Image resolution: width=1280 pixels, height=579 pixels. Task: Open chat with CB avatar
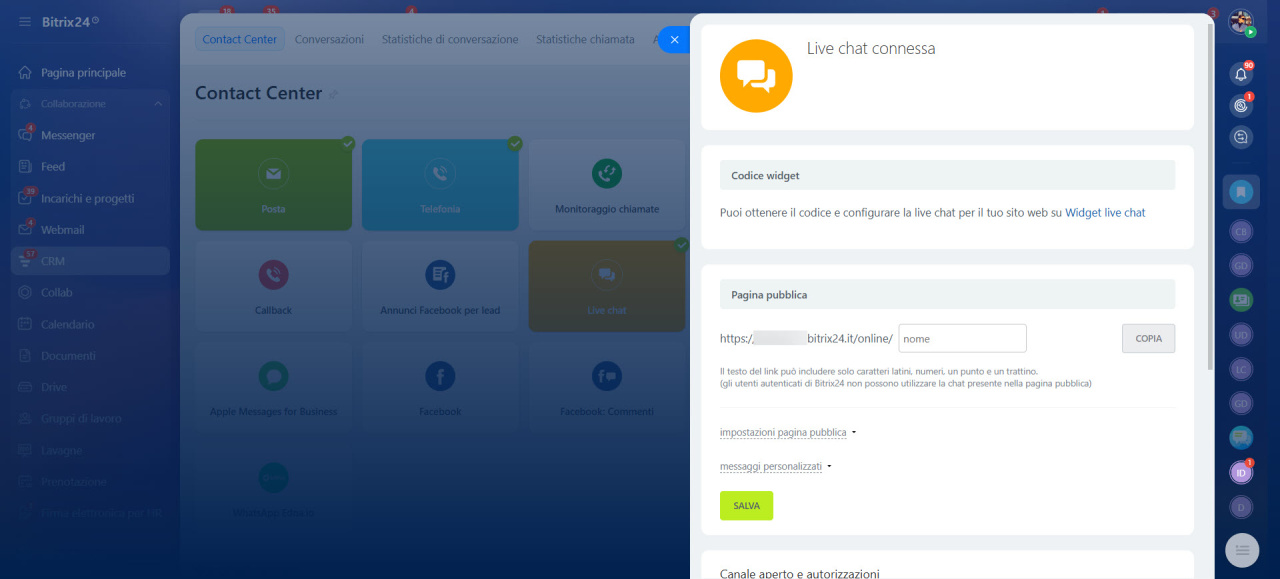1241,231
